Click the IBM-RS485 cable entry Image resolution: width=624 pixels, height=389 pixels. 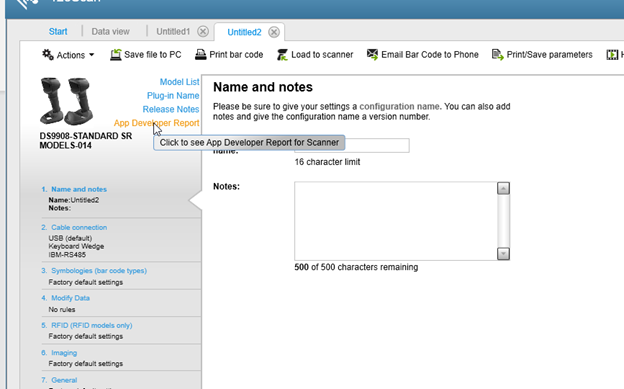coord(67,255)
